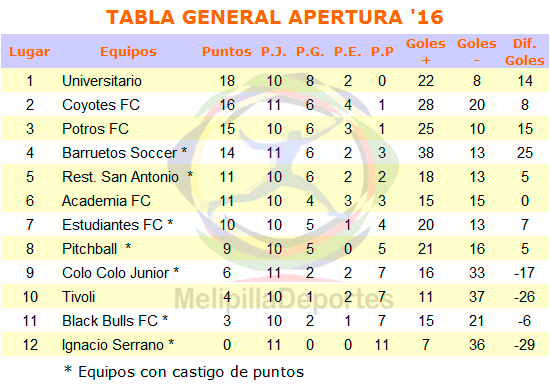550x386 pixels.
Task: Click the Academia FC team name
Action: pos(106,201)
